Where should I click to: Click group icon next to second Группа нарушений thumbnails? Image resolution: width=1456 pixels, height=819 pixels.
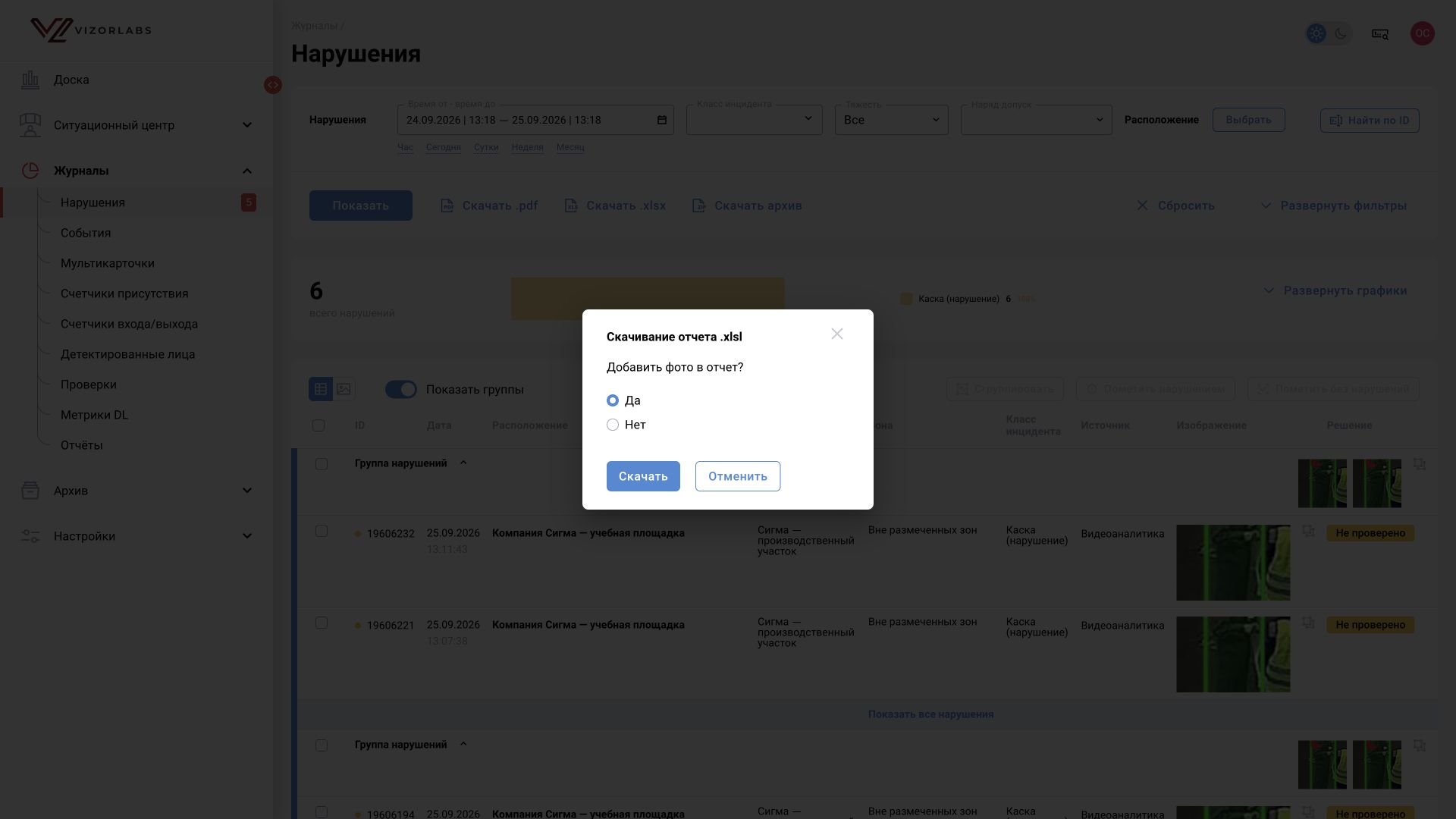[1420, 746]
